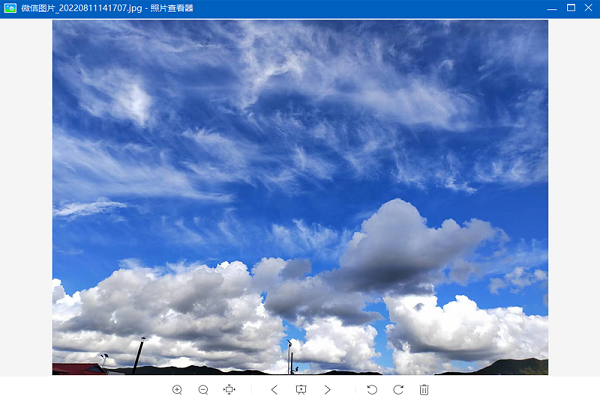Image resolution: width=600 pixels, height=399 pixels.
Task: Zoom out using the magnifier minus icon
Action: click(203, 389)
